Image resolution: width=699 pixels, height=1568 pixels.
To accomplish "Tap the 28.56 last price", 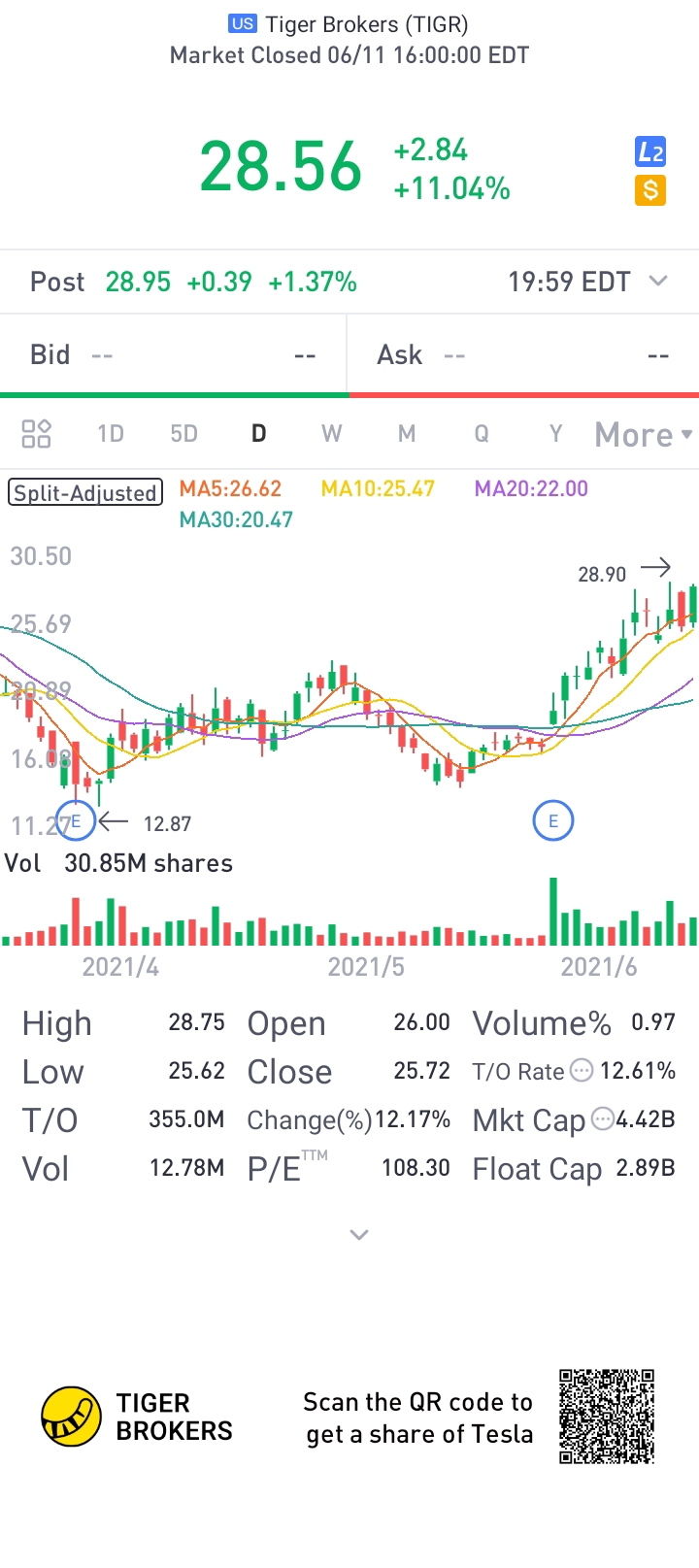I will (x=281, y=167).
